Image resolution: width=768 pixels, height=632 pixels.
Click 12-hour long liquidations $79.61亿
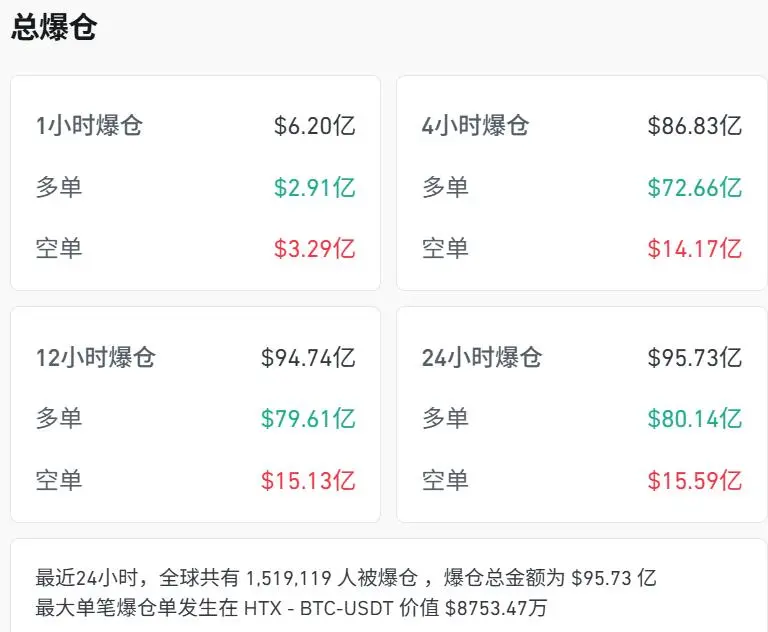(x=308, y=418)
